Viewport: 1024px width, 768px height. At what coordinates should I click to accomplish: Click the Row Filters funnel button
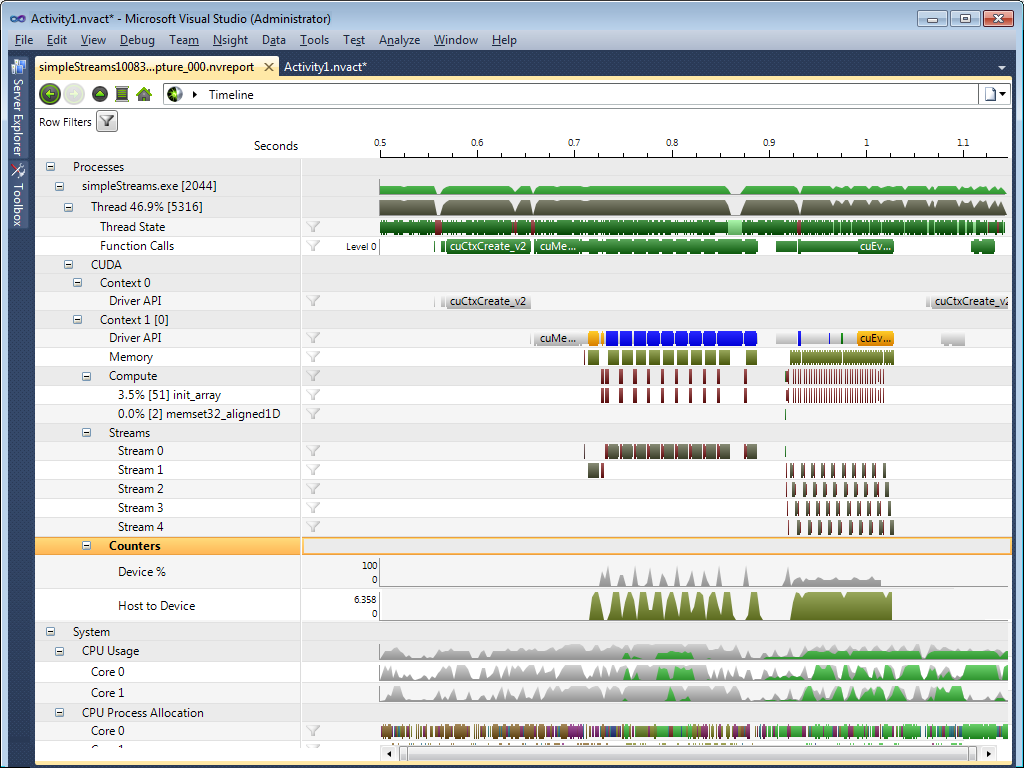[x=106, y=121]
